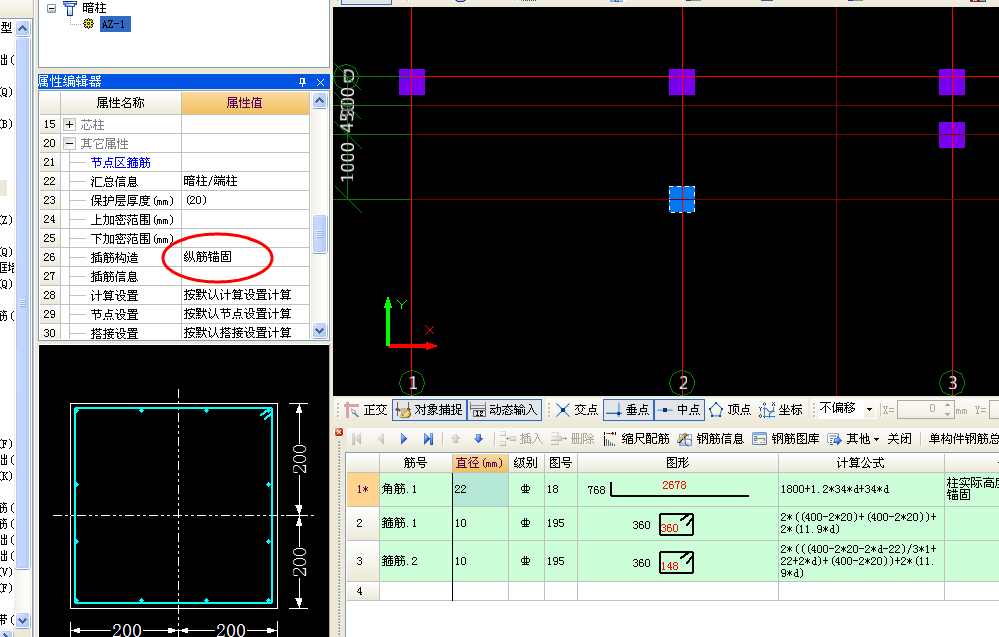This screenshot has height=637, width=999.
Task: Click diameter cell 22 of 角筋.1
Action: tap(480, 489)
